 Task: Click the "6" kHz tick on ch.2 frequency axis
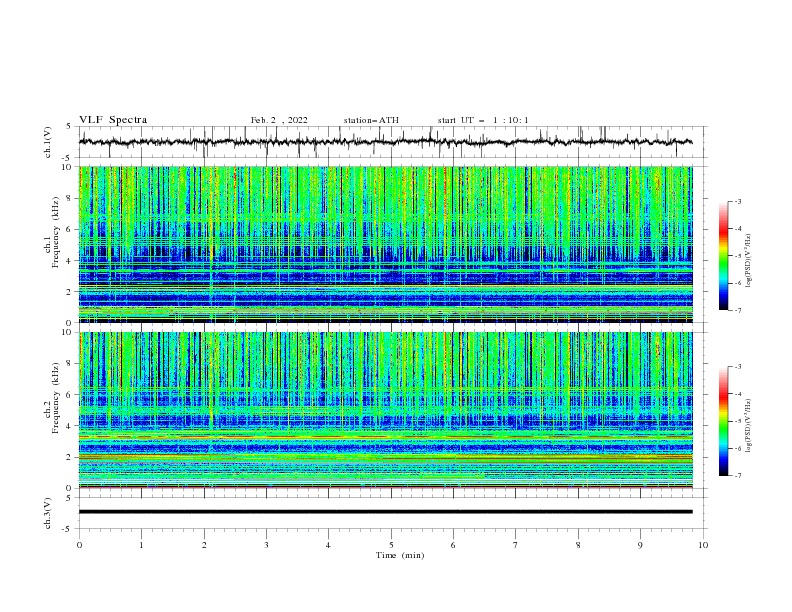point(70,395)
